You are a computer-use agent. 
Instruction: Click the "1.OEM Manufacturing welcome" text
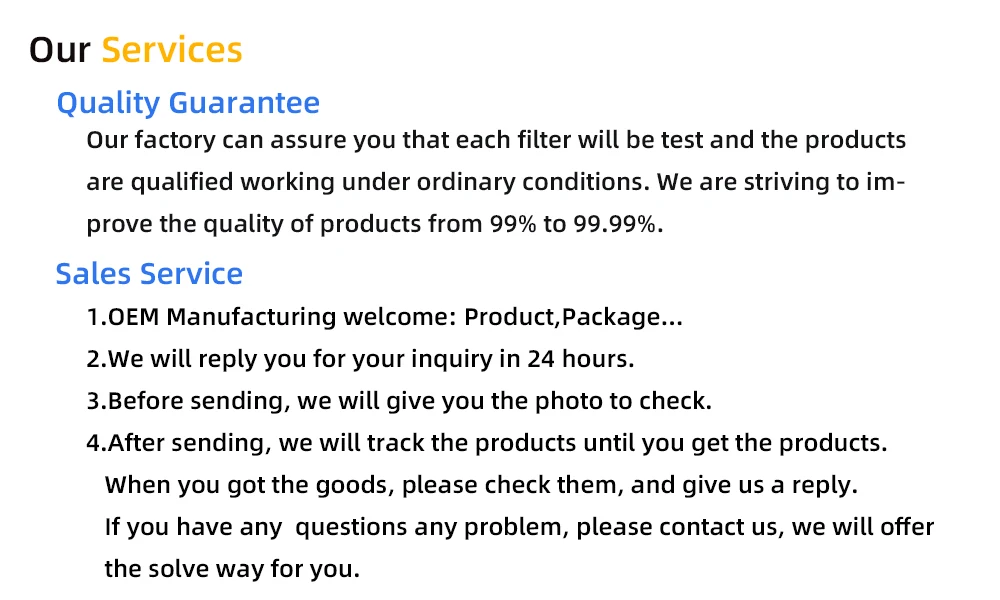click(272, 317)
